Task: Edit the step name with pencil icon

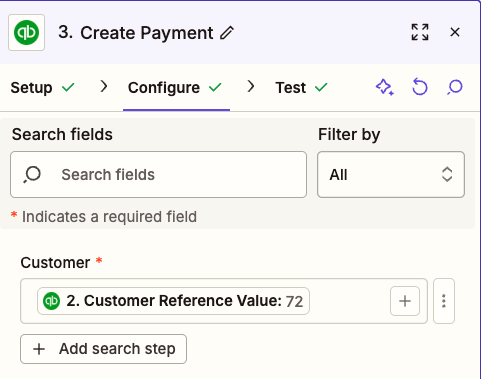Action: point(227,33)
